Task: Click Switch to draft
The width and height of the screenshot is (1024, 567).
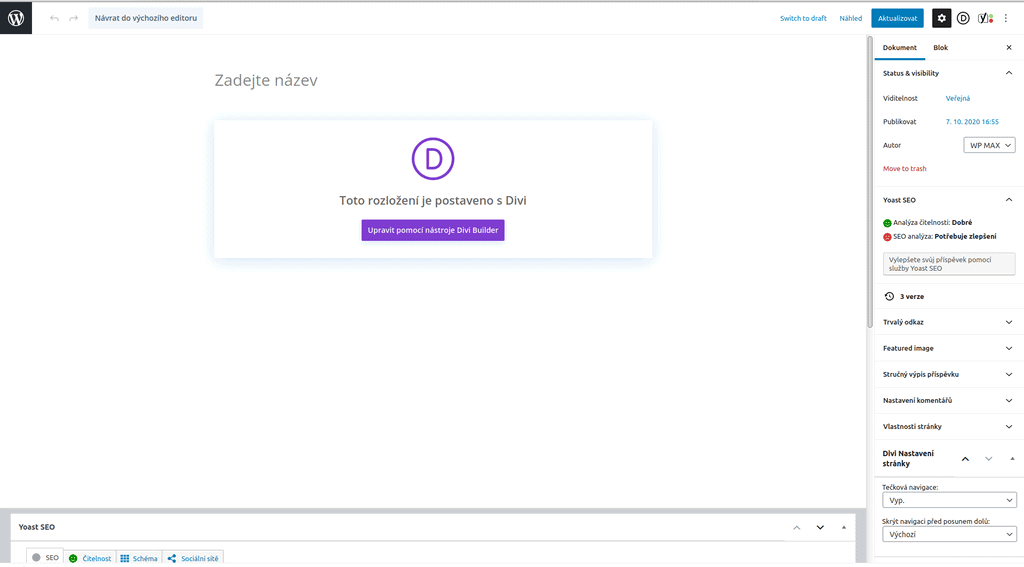Action: [803, 18]
